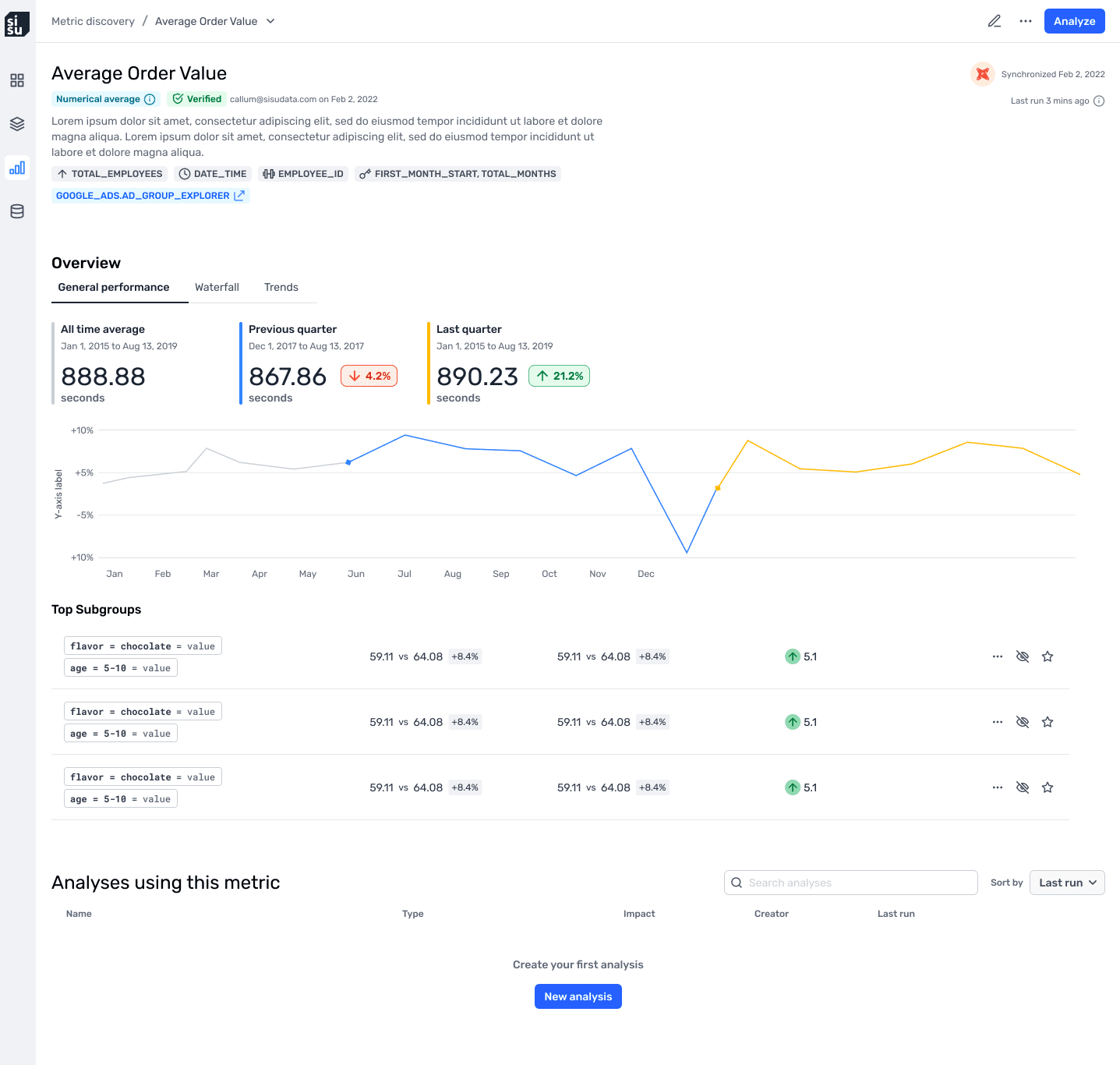
Task: Open the ellipsis menu next to Analyze
Action: pos(1025,21)
